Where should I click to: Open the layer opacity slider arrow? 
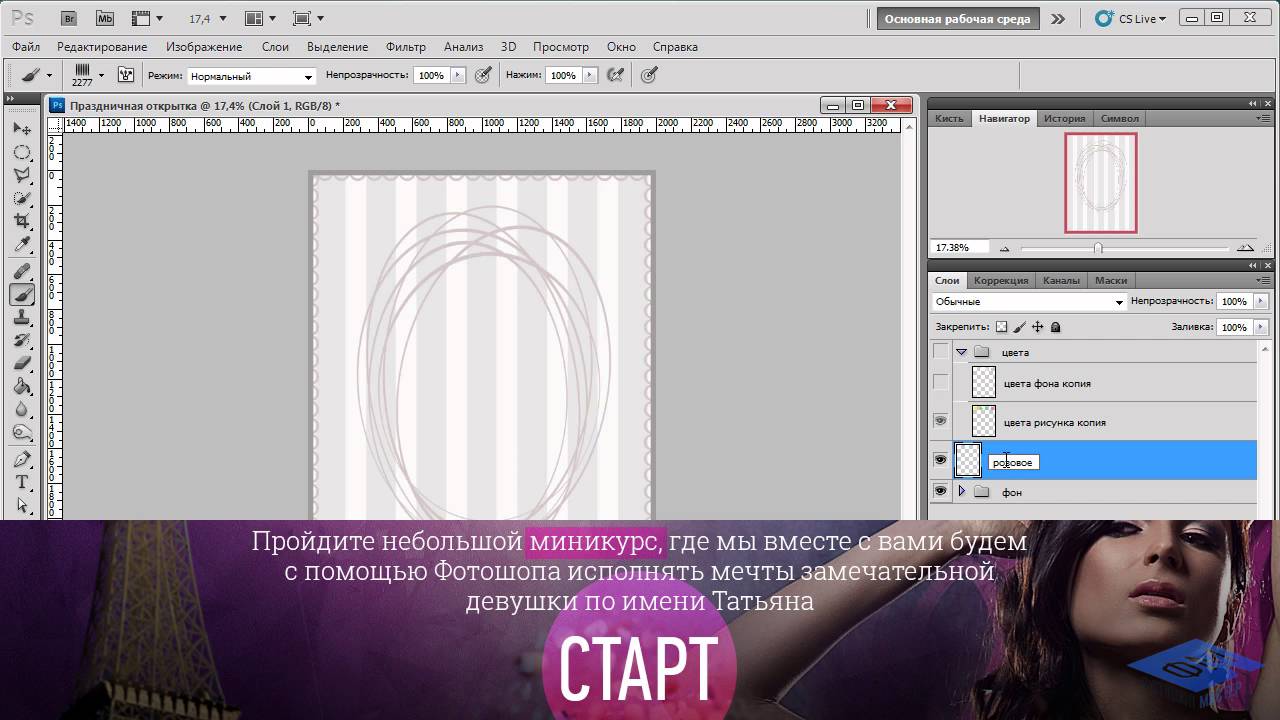tap(1260, 302)
